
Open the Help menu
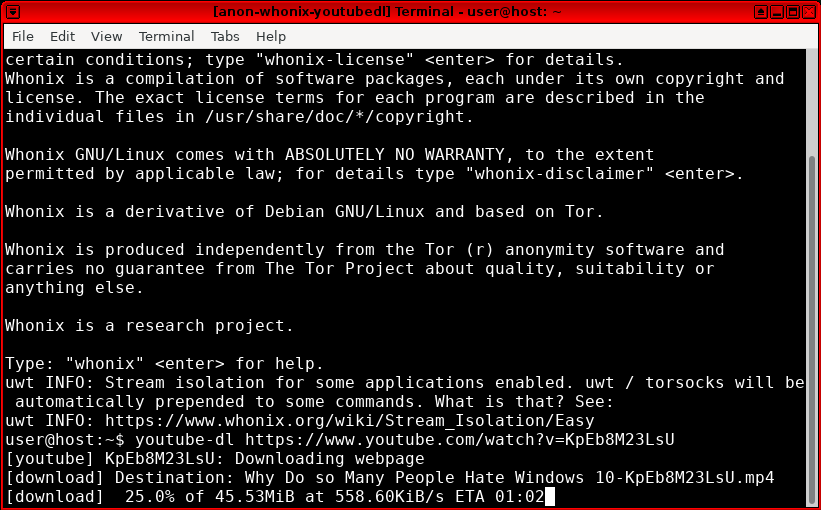tap(271, 36)
